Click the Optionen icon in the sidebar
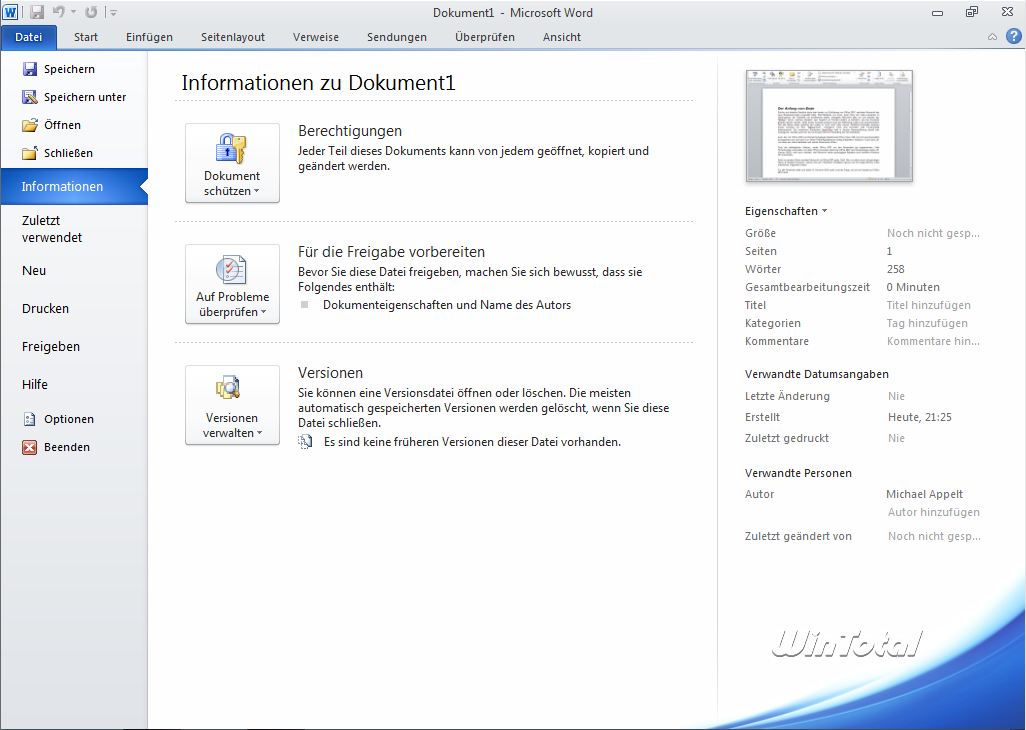1026x730 pixels. click(29, 419)
